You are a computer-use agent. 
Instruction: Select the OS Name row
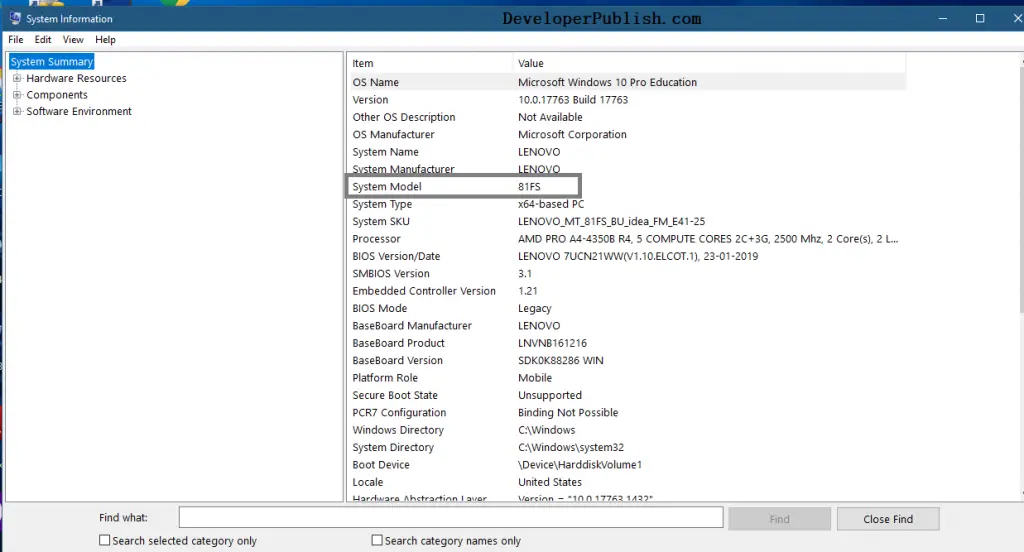[627, 82]
